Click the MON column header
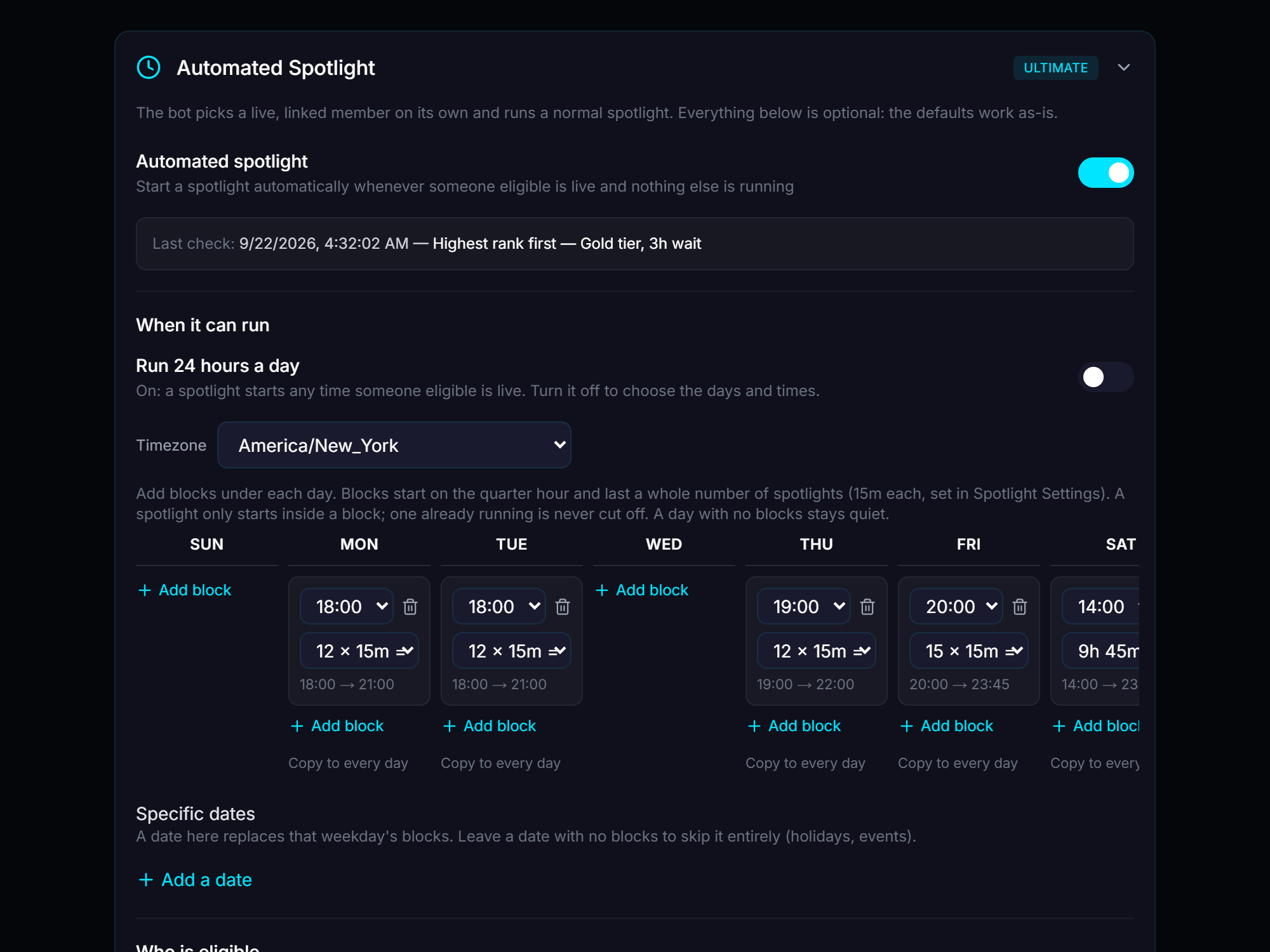This screenshot has width=1270, height=952. tap(359, 544)
